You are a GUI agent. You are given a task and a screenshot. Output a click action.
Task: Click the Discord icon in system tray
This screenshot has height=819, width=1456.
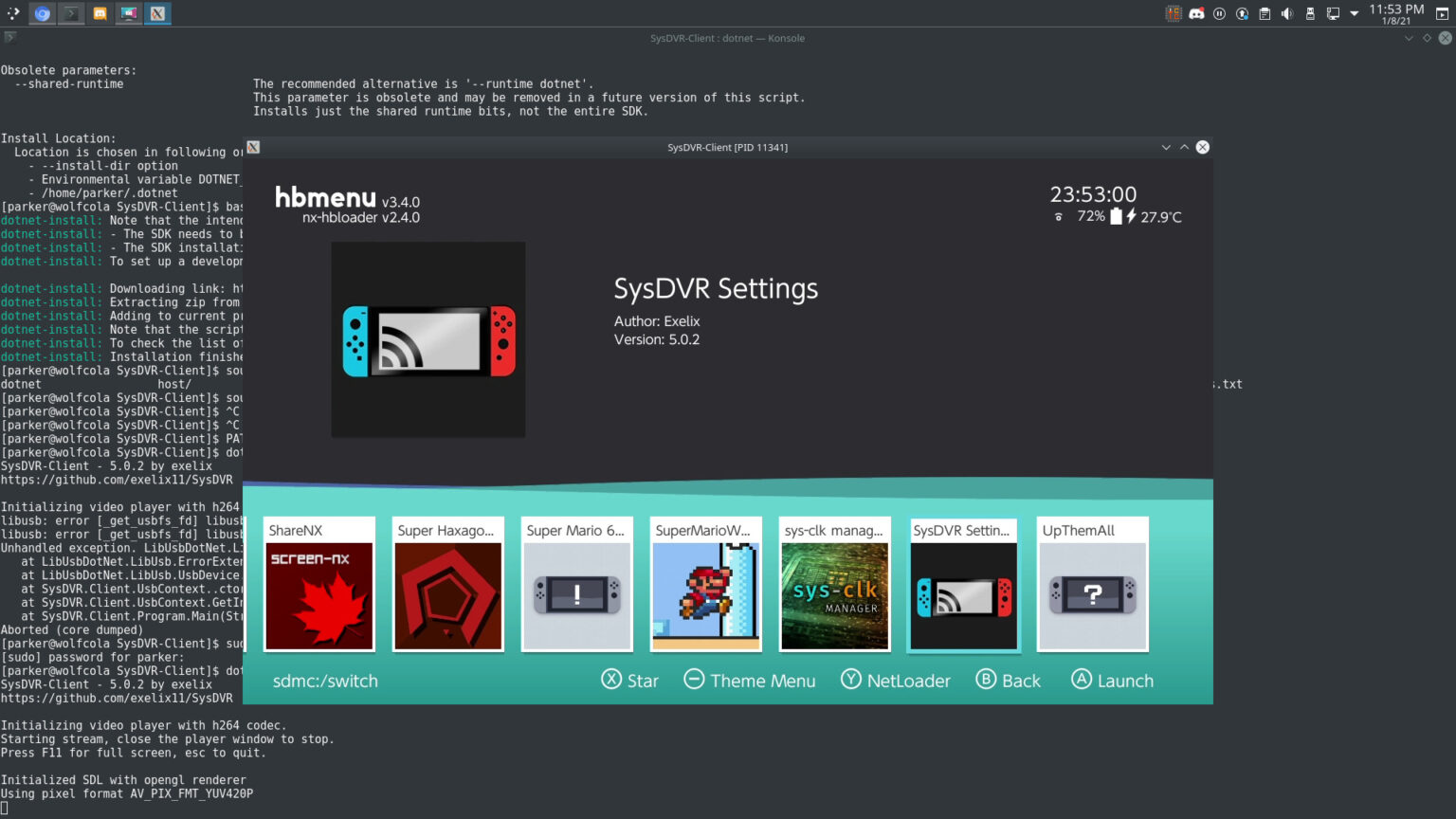[x=1196, y=13]
